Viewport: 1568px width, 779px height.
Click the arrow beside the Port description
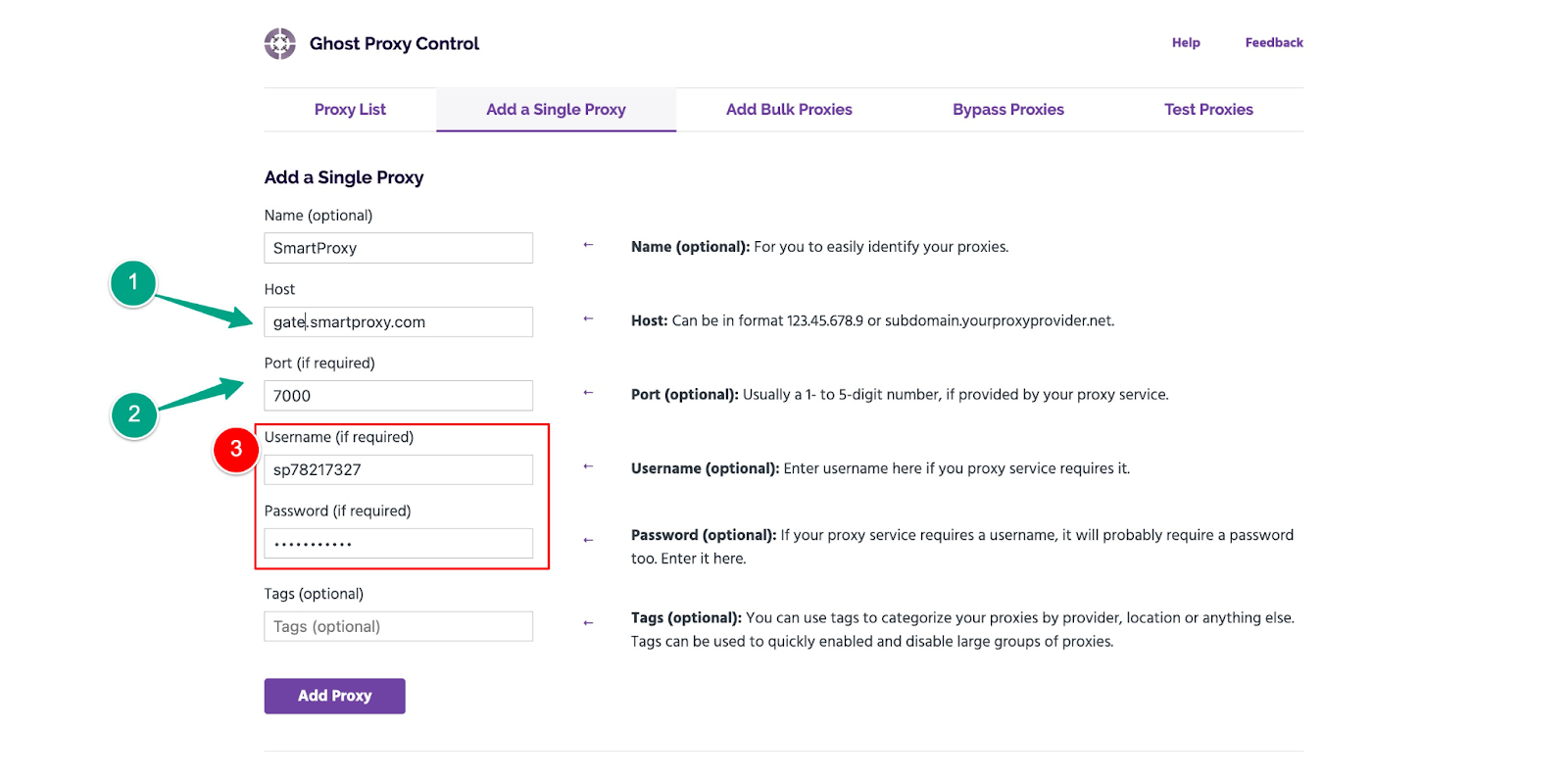(588, 393)
